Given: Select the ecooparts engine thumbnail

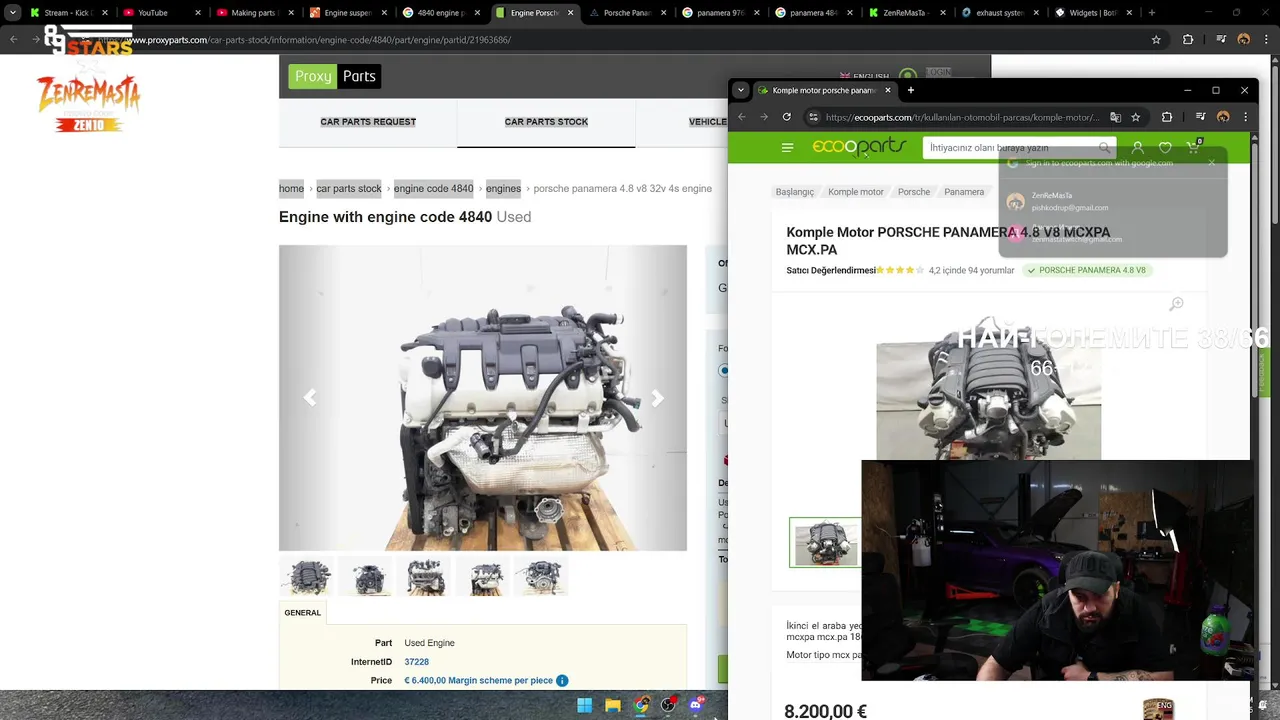Looking at the screenshot, I should (825, 543).
